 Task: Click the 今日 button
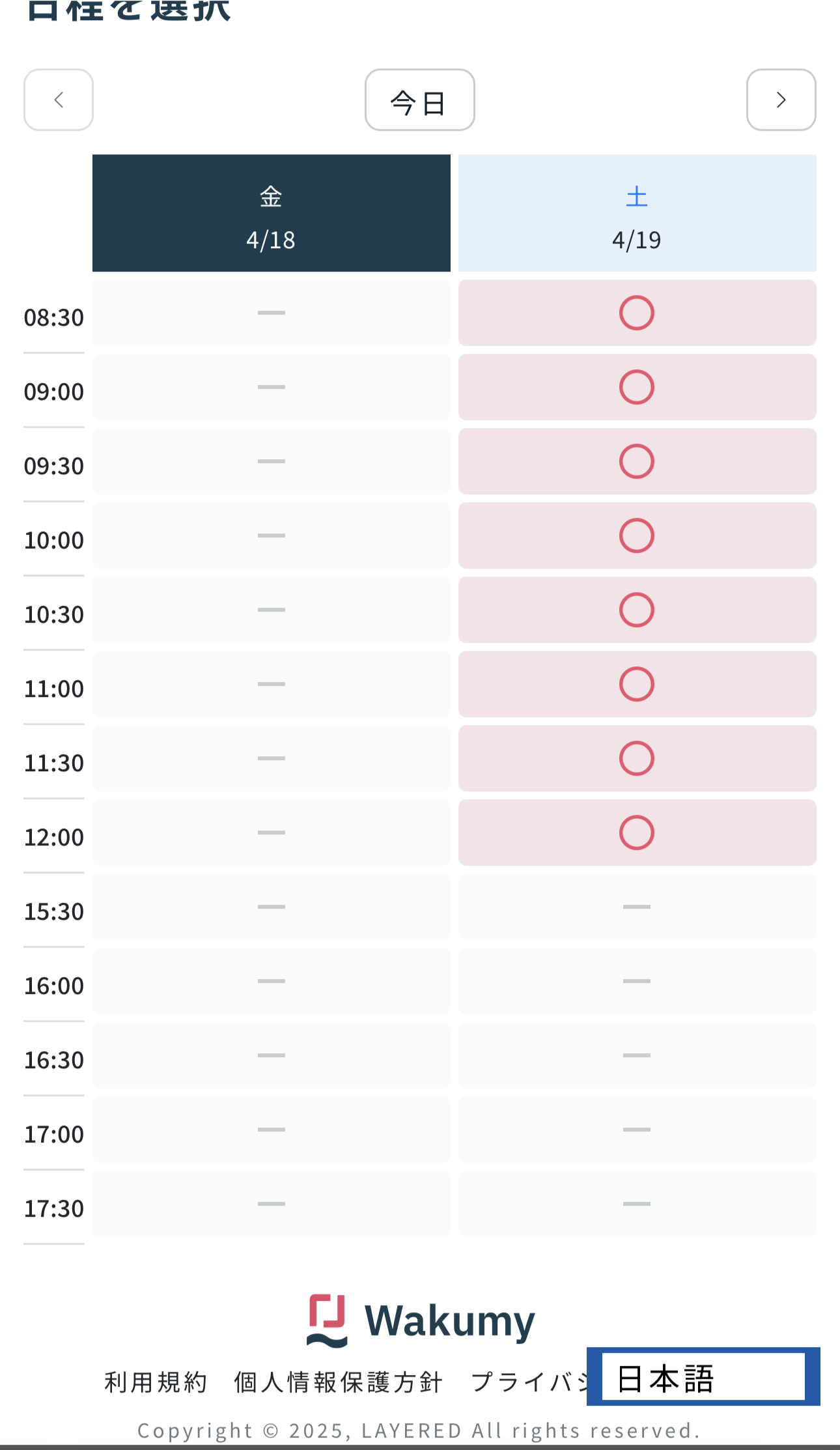pyautogui.click(x=419, y=100)
